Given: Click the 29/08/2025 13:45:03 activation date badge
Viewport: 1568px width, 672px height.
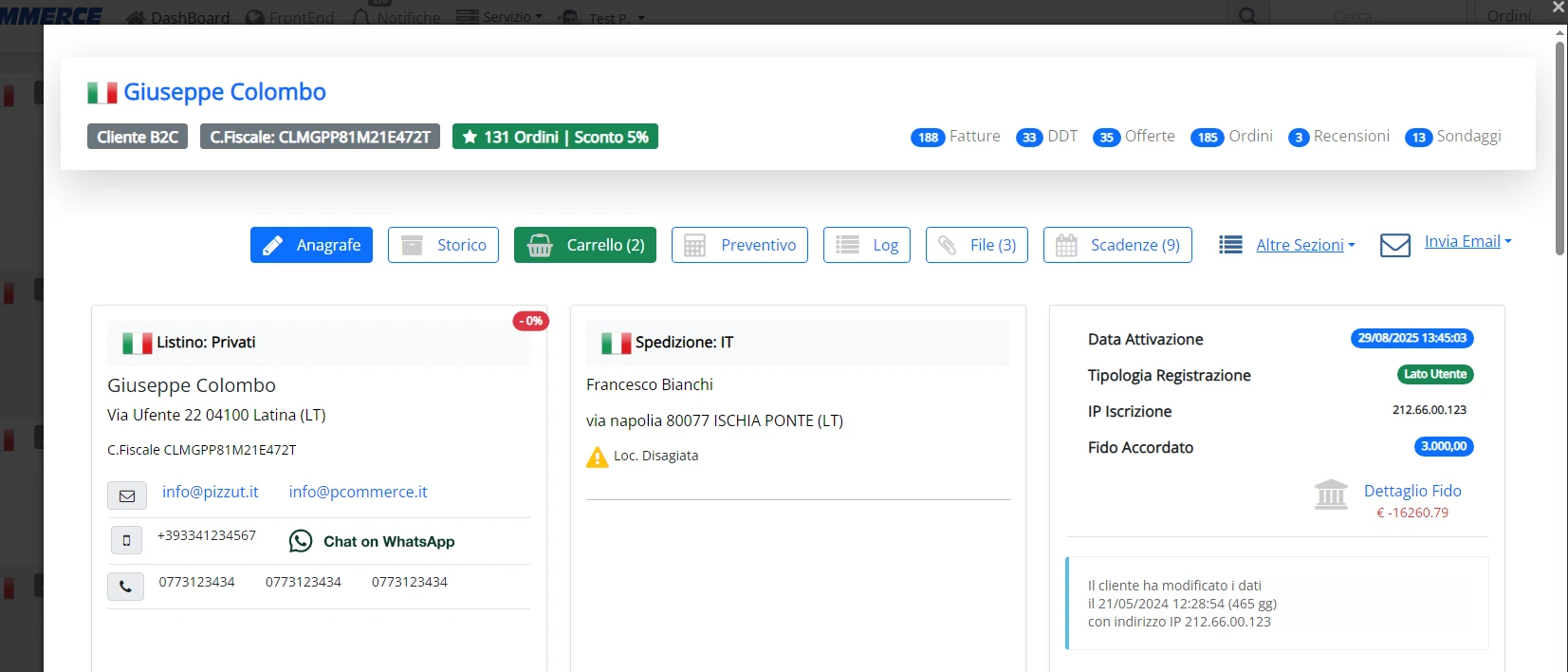Looking at the screenshot, I should (x=1411, y=338).
